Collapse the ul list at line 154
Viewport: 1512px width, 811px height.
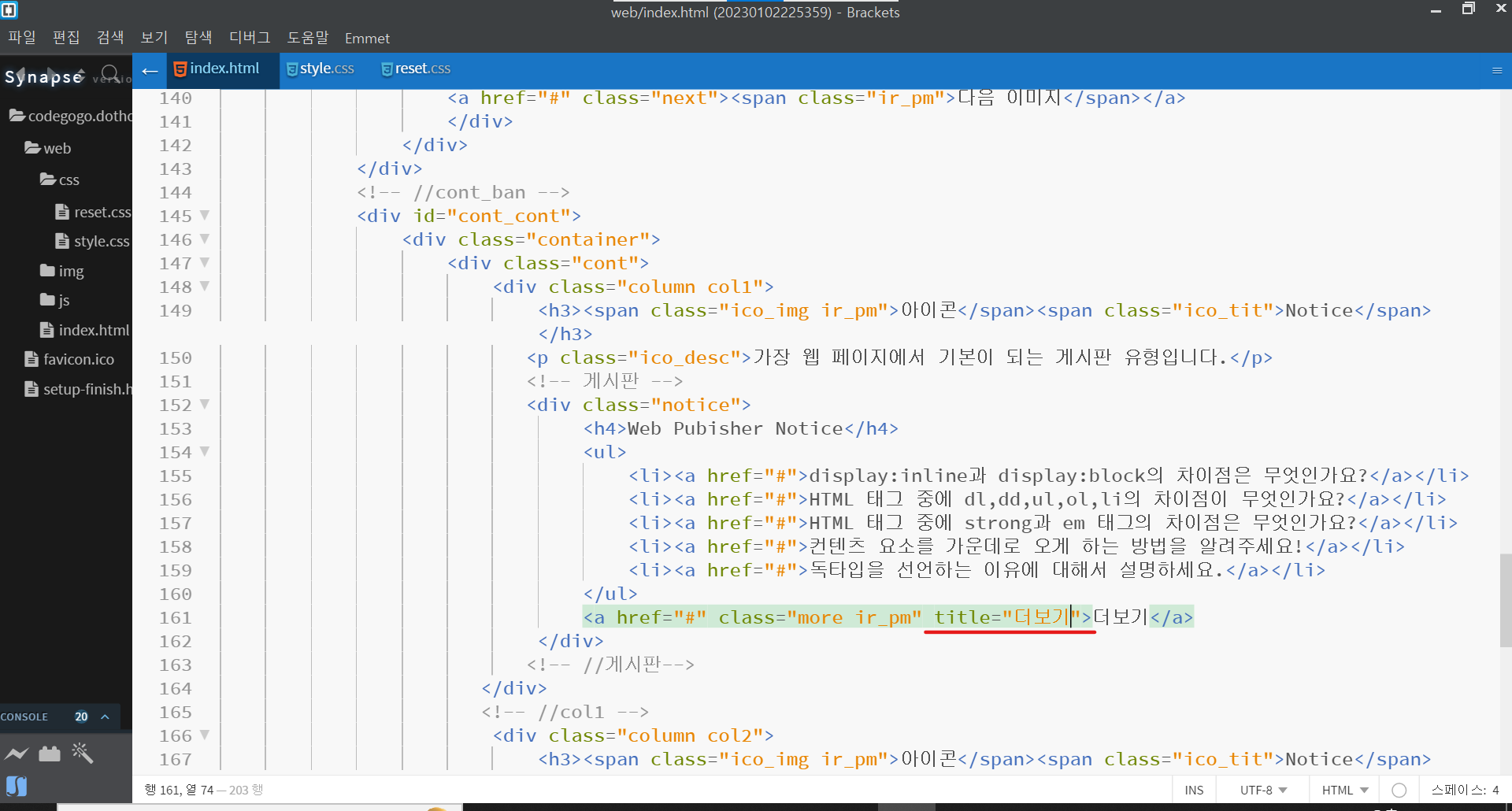[x=205, y=451]
